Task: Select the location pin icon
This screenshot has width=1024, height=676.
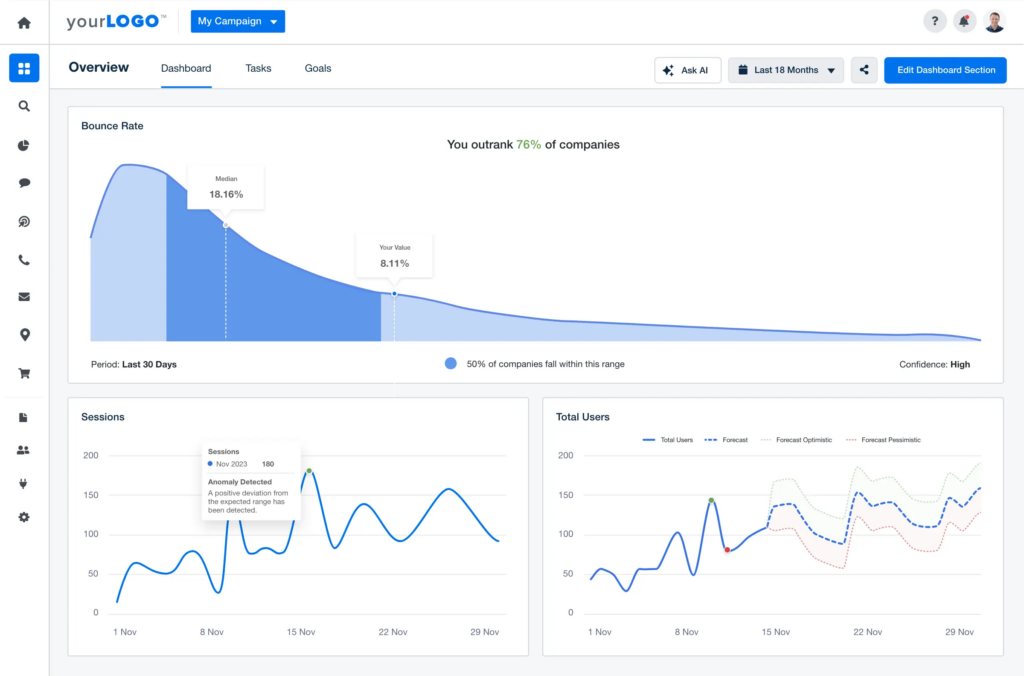Action: pyautogui.click(x=24, y=335)
